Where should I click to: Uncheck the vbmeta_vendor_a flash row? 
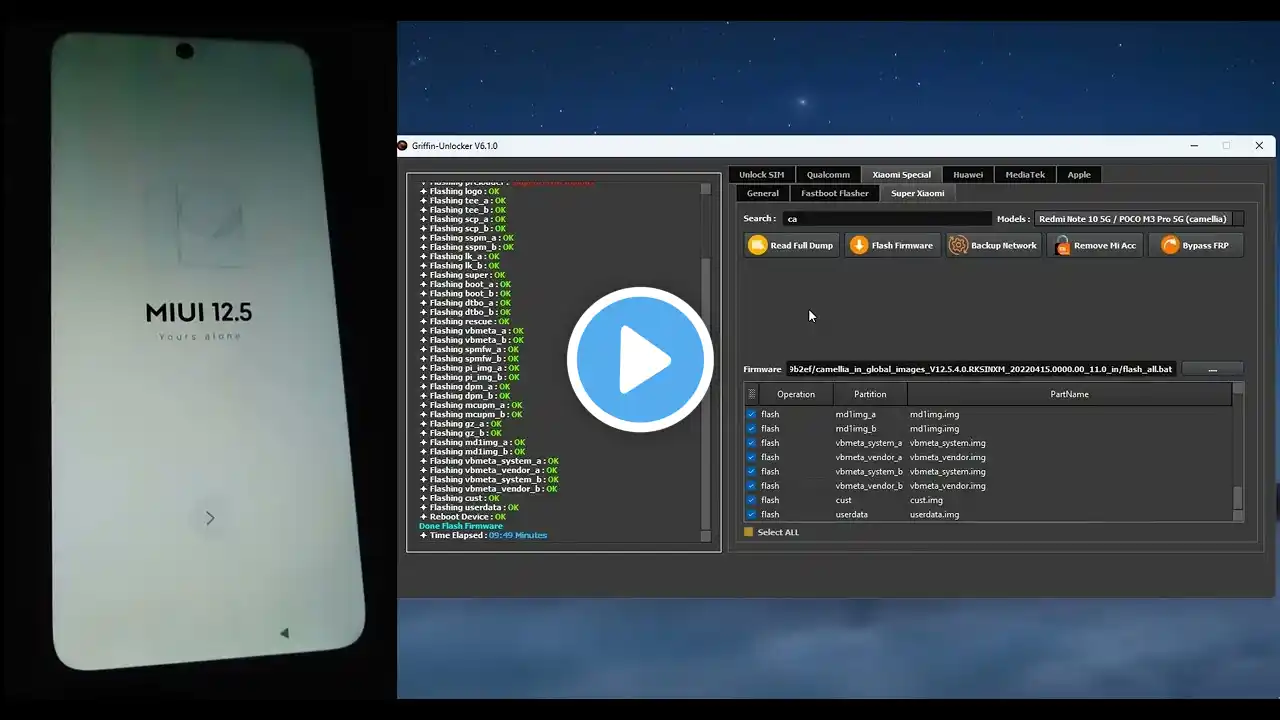tap(752, 457)
